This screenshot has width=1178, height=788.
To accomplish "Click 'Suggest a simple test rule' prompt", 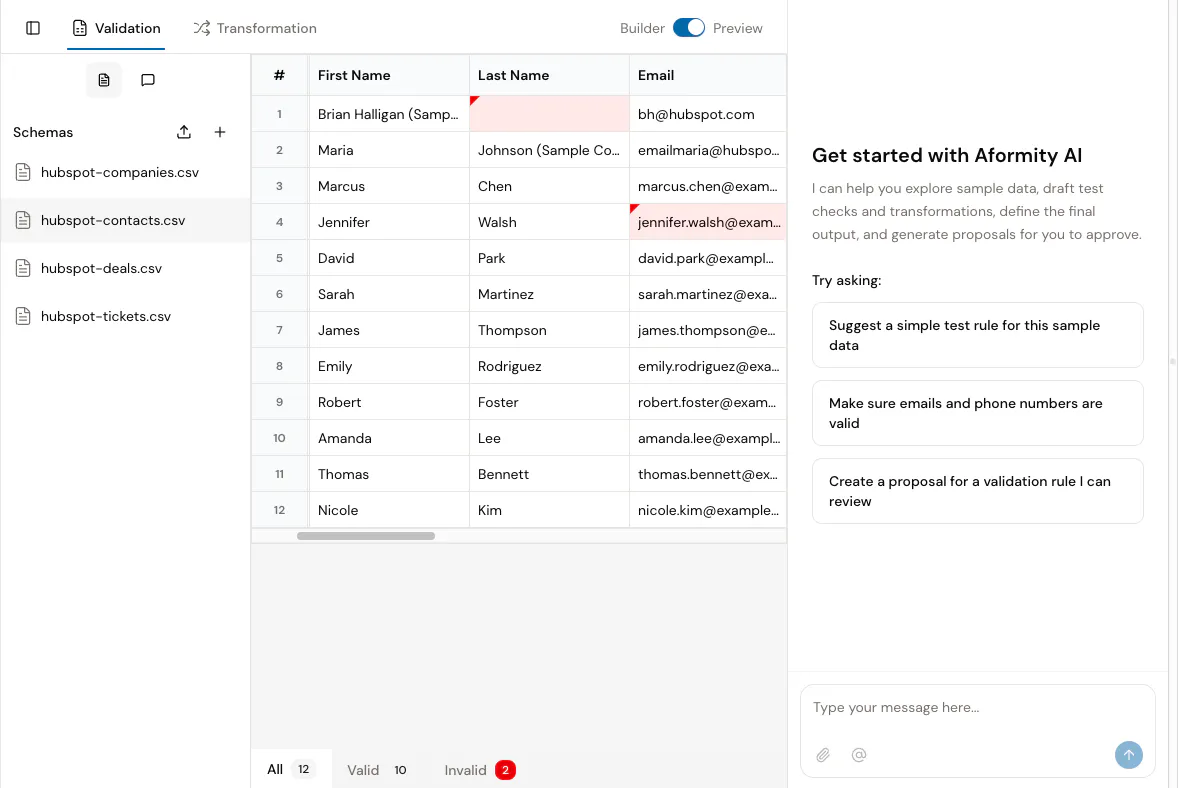I will pos(977,335).
